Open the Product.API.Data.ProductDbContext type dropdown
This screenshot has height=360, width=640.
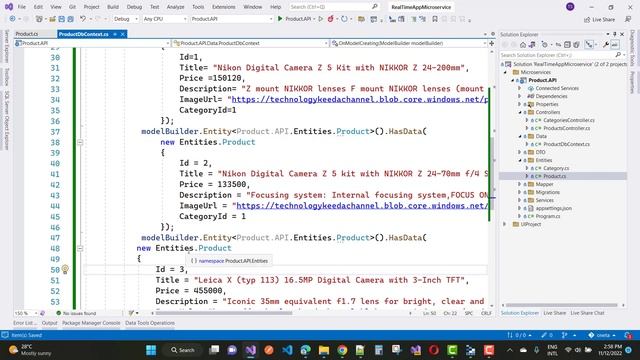pos(250,43)
